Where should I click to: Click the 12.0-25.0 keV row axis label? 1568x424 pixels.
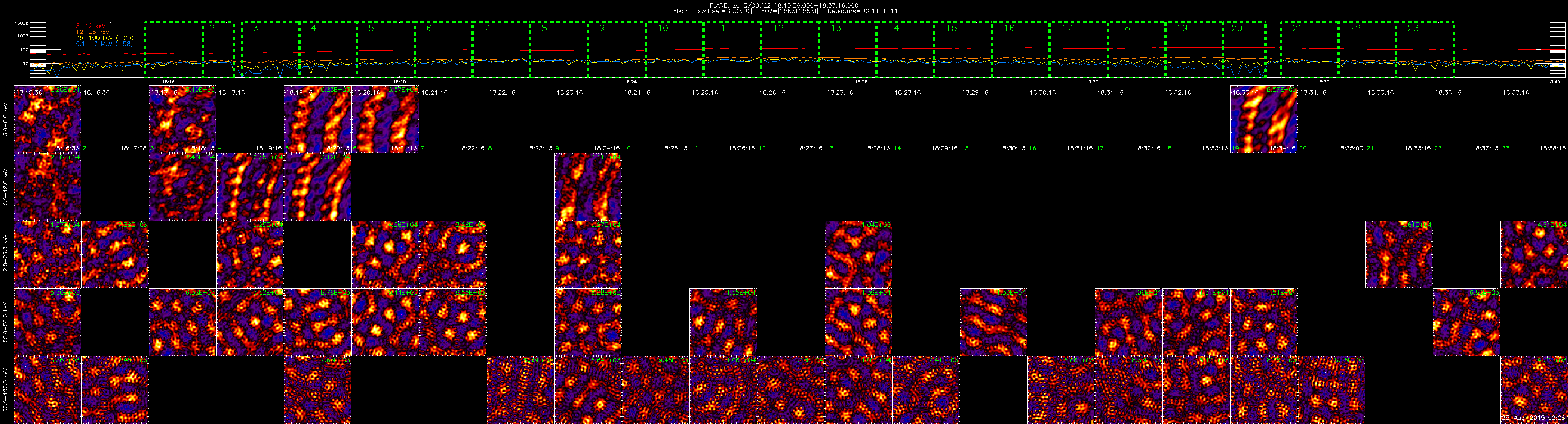tap(6, 254)
